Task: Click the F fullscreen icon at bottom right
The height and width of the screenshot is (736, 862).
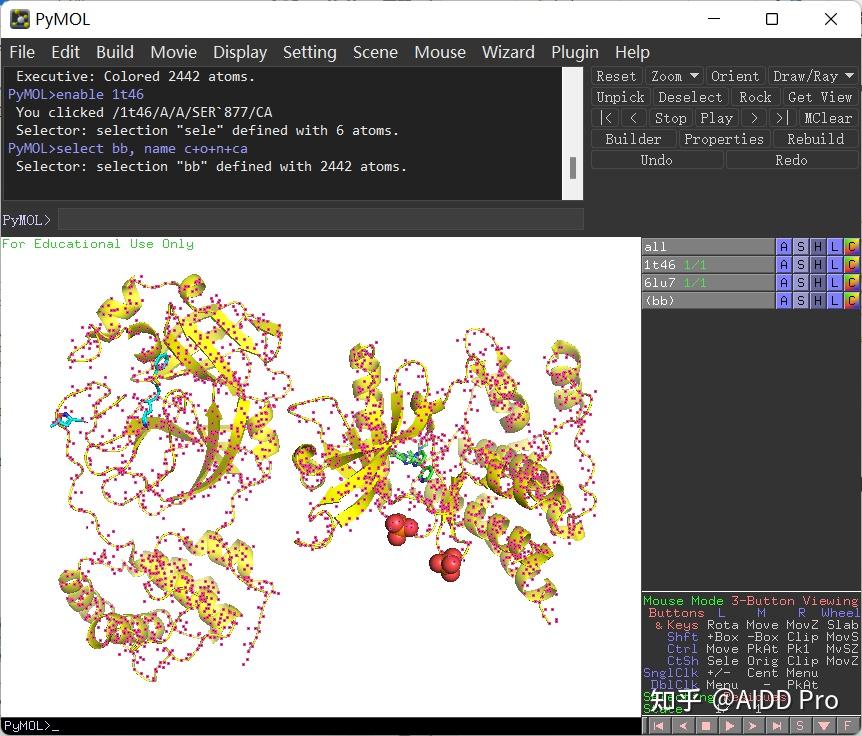Action: pos(848,726)
